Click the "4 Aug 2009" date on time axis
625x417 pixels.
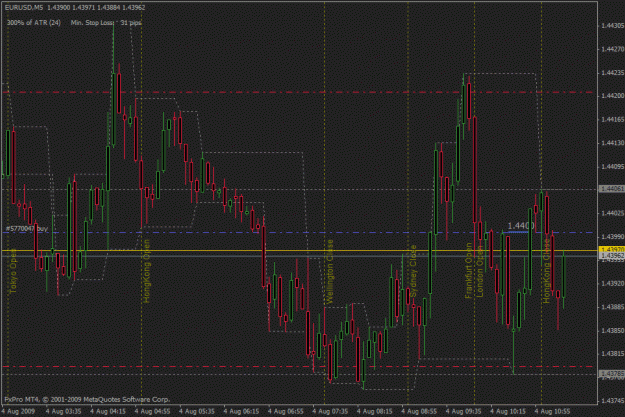click(x=18, y=411)
